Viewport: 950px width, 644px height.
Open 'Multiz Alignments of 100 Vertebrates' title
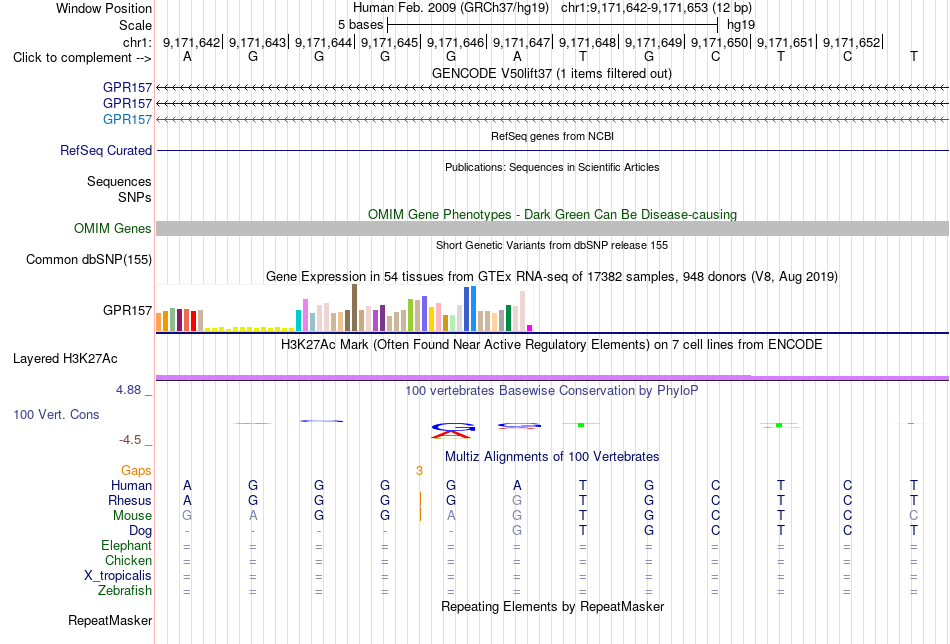click(552, 457)
